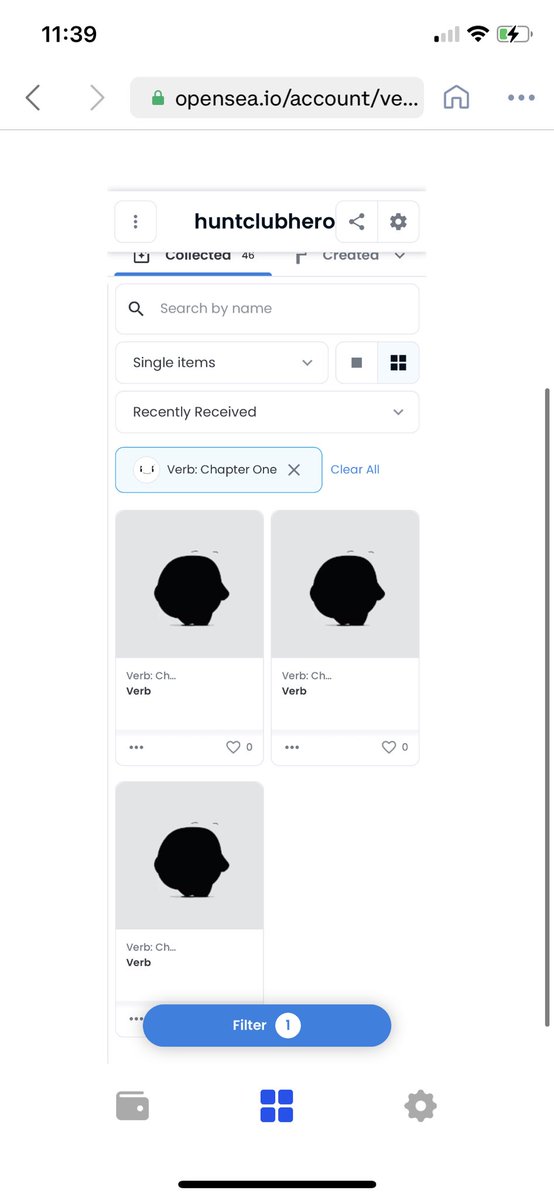554x1200 pixels.
Task: Open more options on second Verb card
Action: 292,747
